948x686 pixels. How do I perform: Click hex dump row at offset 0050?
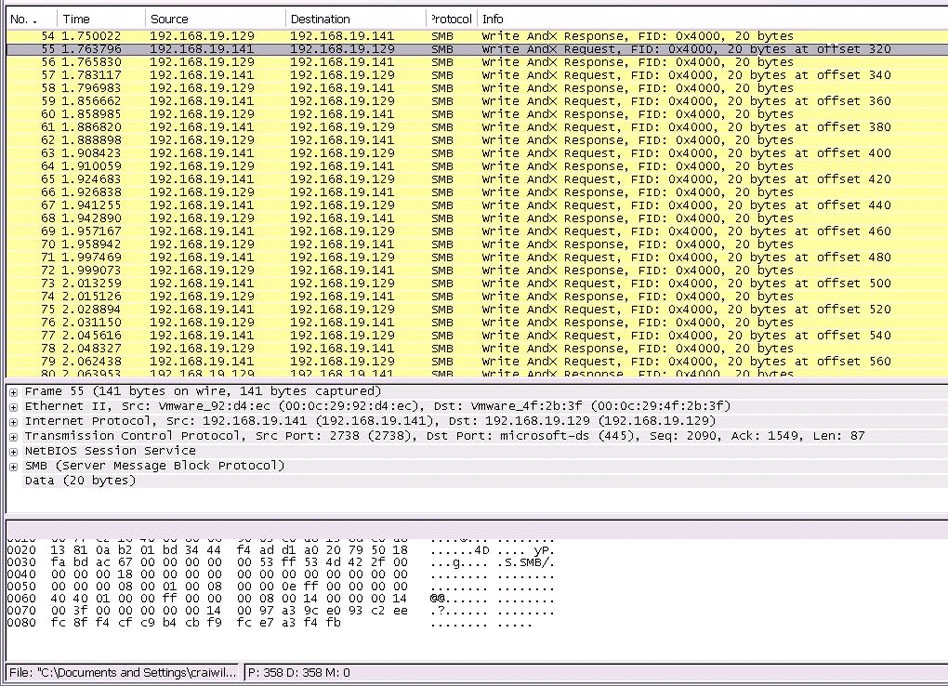281,587
